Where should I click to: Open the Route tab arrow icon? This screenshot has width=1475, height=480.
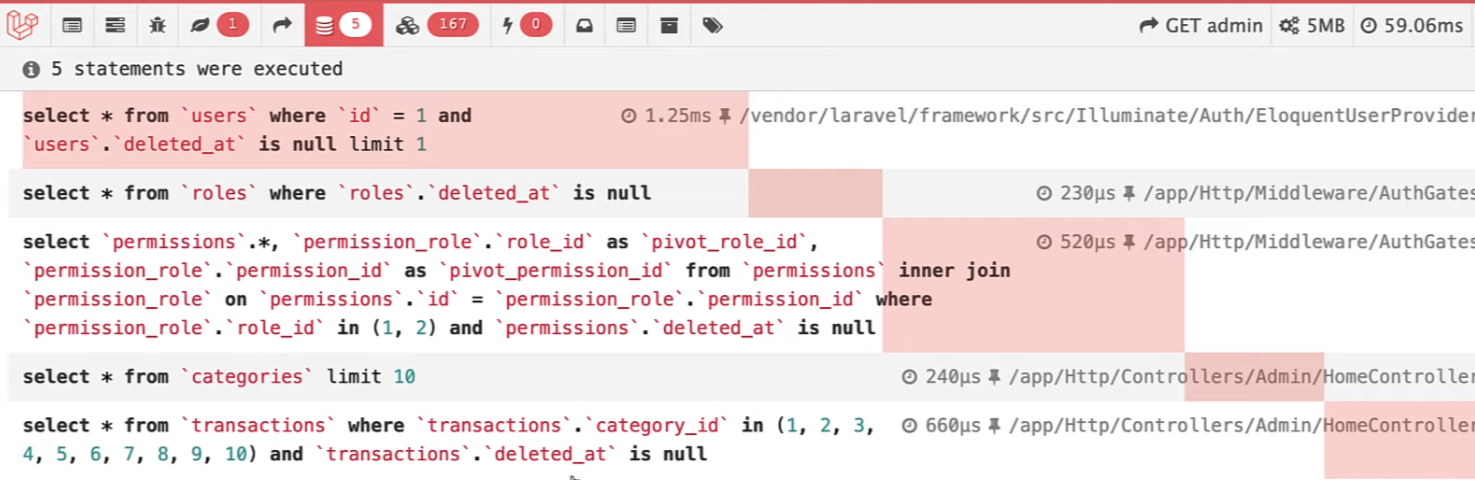282,26
